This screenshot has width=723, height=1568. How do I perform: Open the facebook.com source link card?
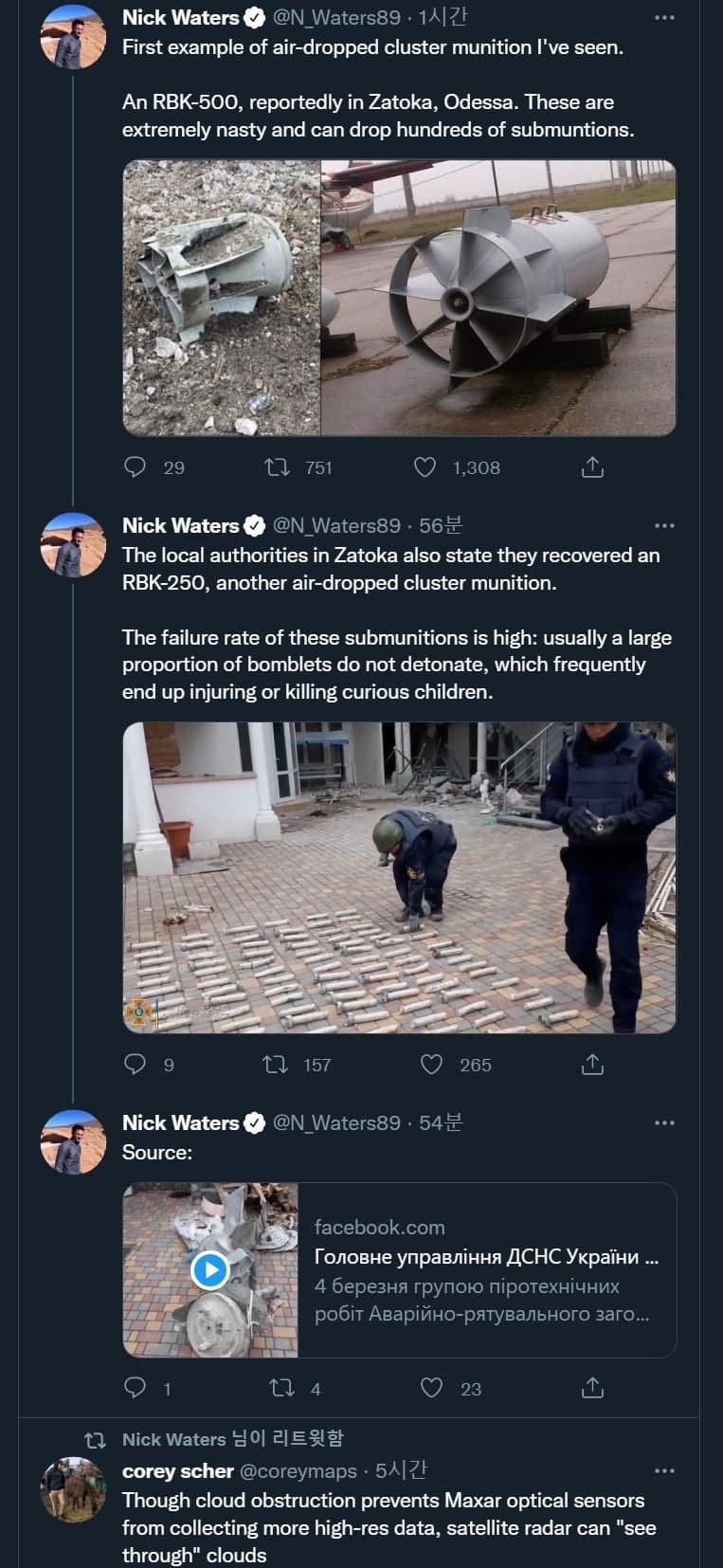coord(486,1270)
